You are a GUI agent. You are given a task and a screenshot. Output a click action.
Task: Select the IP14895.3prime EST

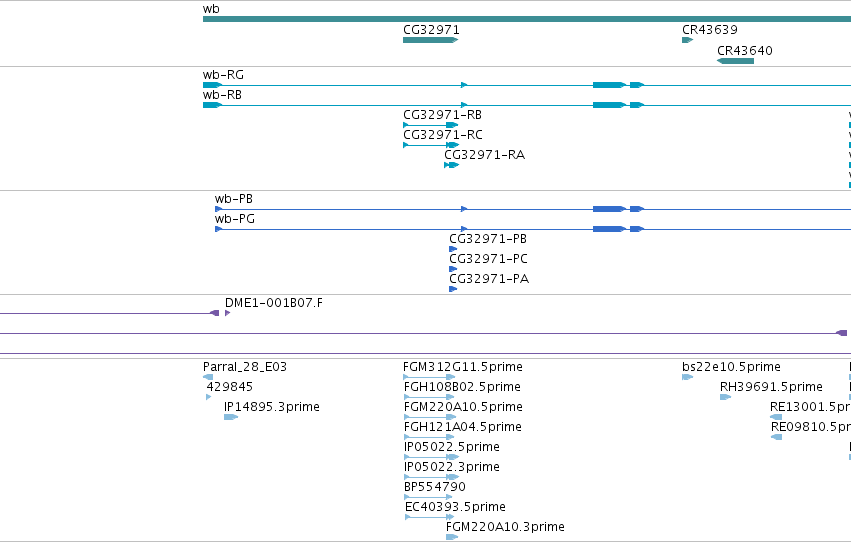[x=231, y=417]
